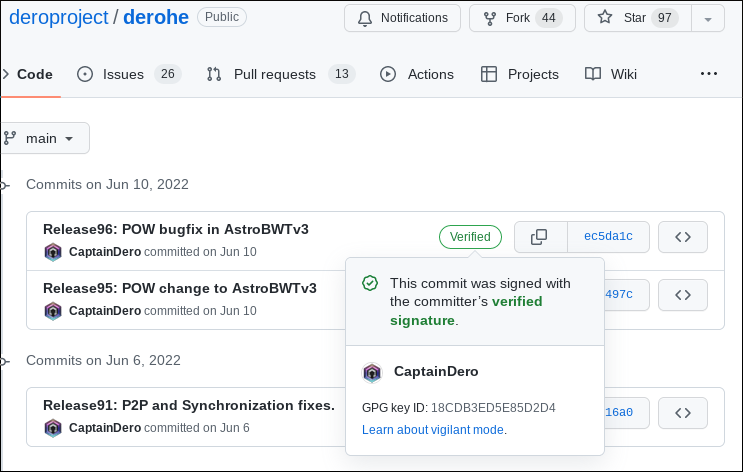Show more repository tabs via ellipsis
The height and width of the screenshot is (472, 743).
709,73
